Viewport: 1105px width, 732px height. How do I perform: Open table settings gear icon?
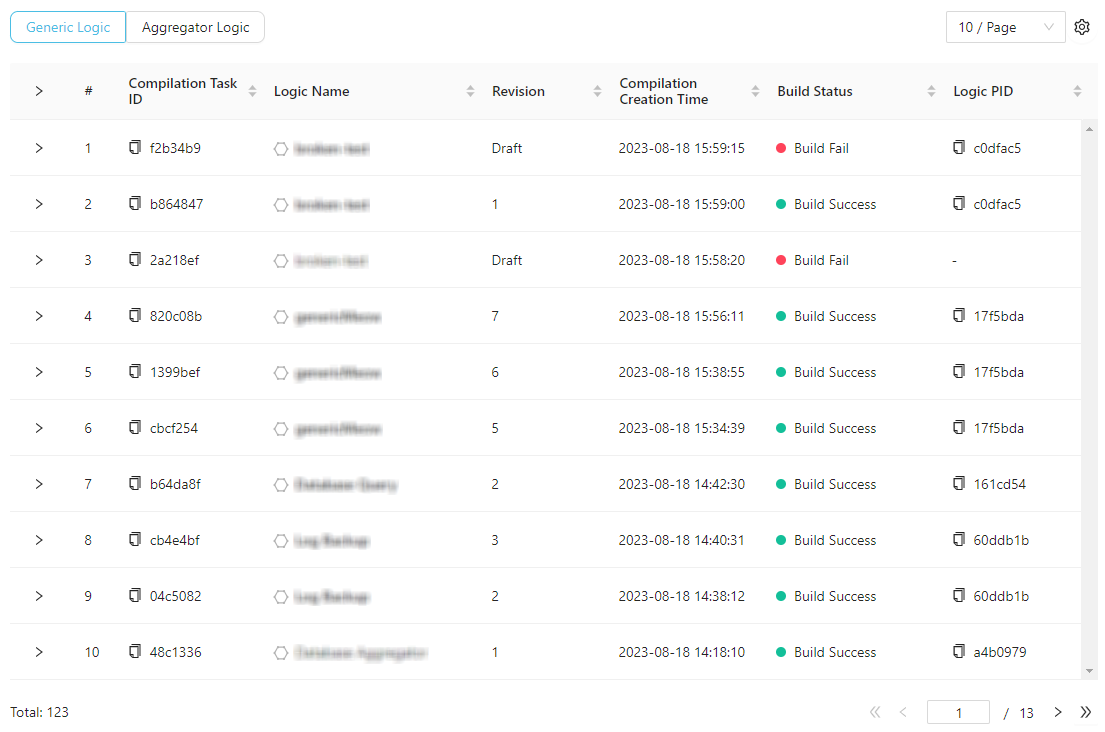pos(1081,28)
